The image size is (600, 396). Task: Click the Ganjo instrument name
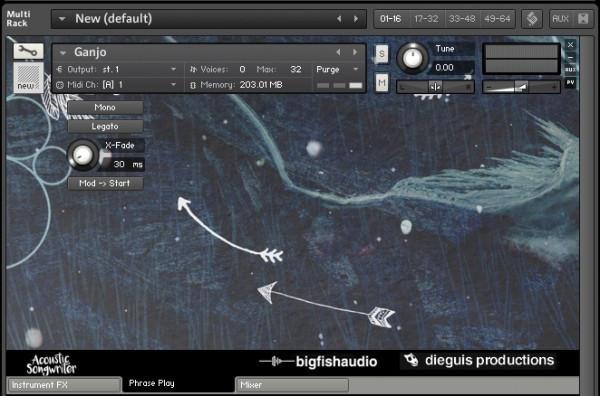90,52
